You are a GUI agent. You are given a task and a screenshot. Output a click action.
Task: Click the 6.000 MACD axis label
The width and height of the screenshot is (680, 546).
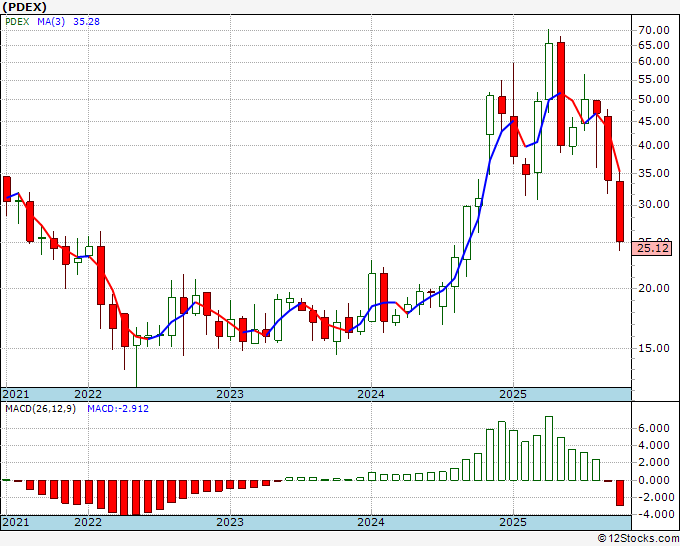coord(654,428)
